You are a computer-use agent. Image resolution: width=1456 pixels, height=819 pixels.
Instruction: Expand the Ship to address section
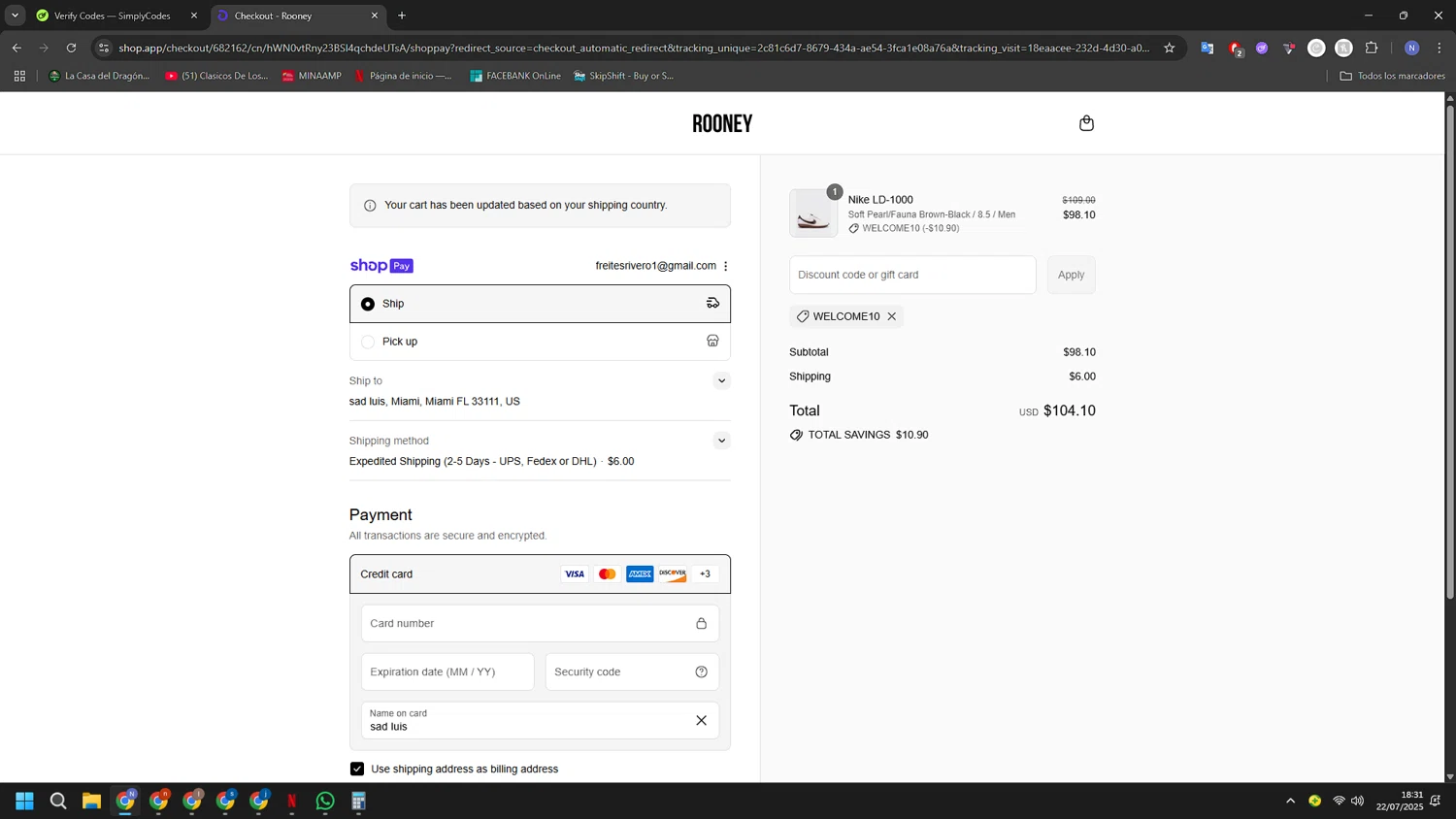[720, 380]
